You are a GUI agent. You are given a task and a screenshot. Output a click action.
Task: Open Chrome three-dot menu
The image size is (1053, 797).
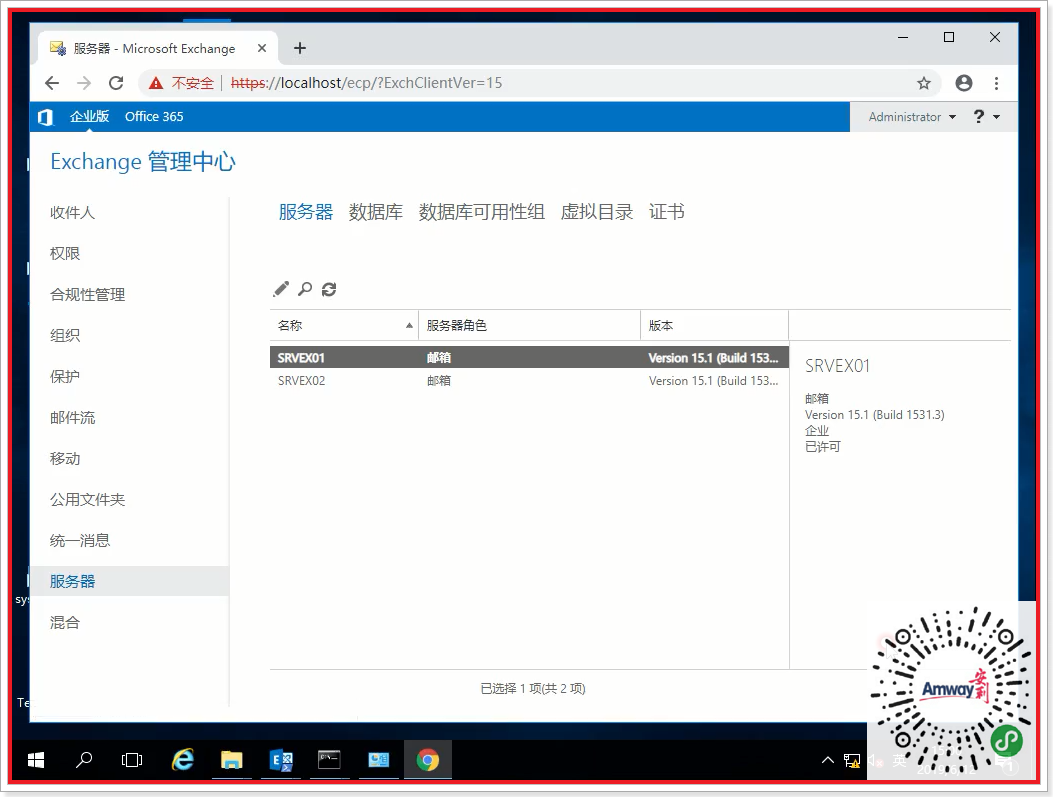997,83
